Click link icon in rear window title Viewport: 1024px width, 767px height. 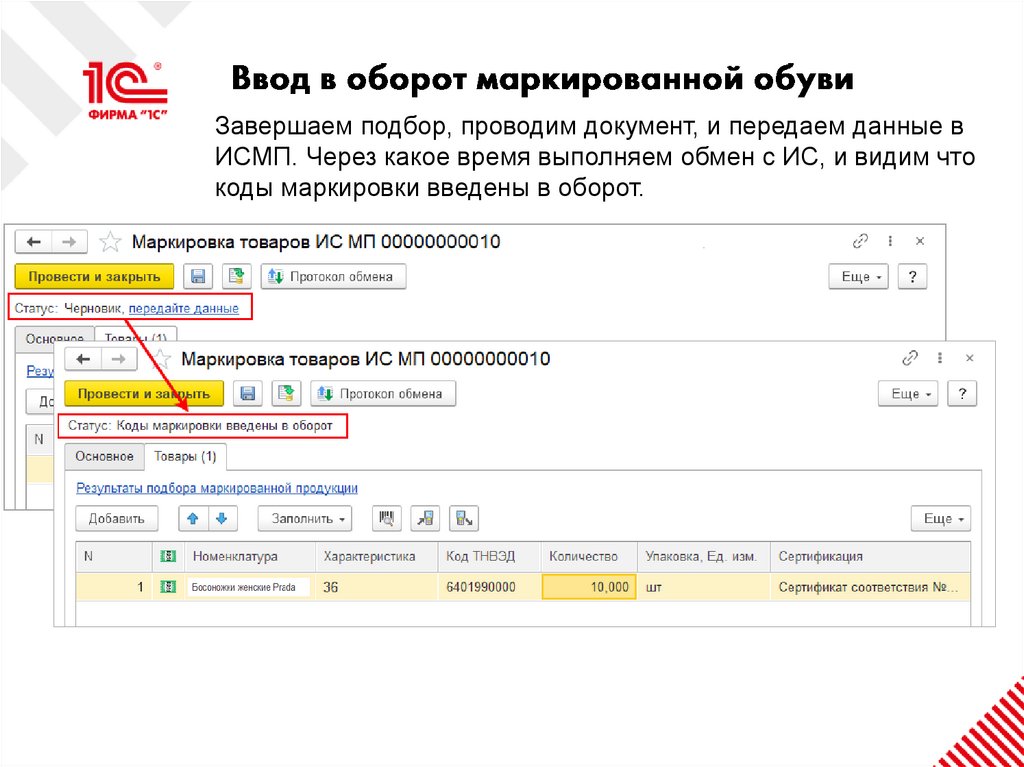click(x=860, y=241)
